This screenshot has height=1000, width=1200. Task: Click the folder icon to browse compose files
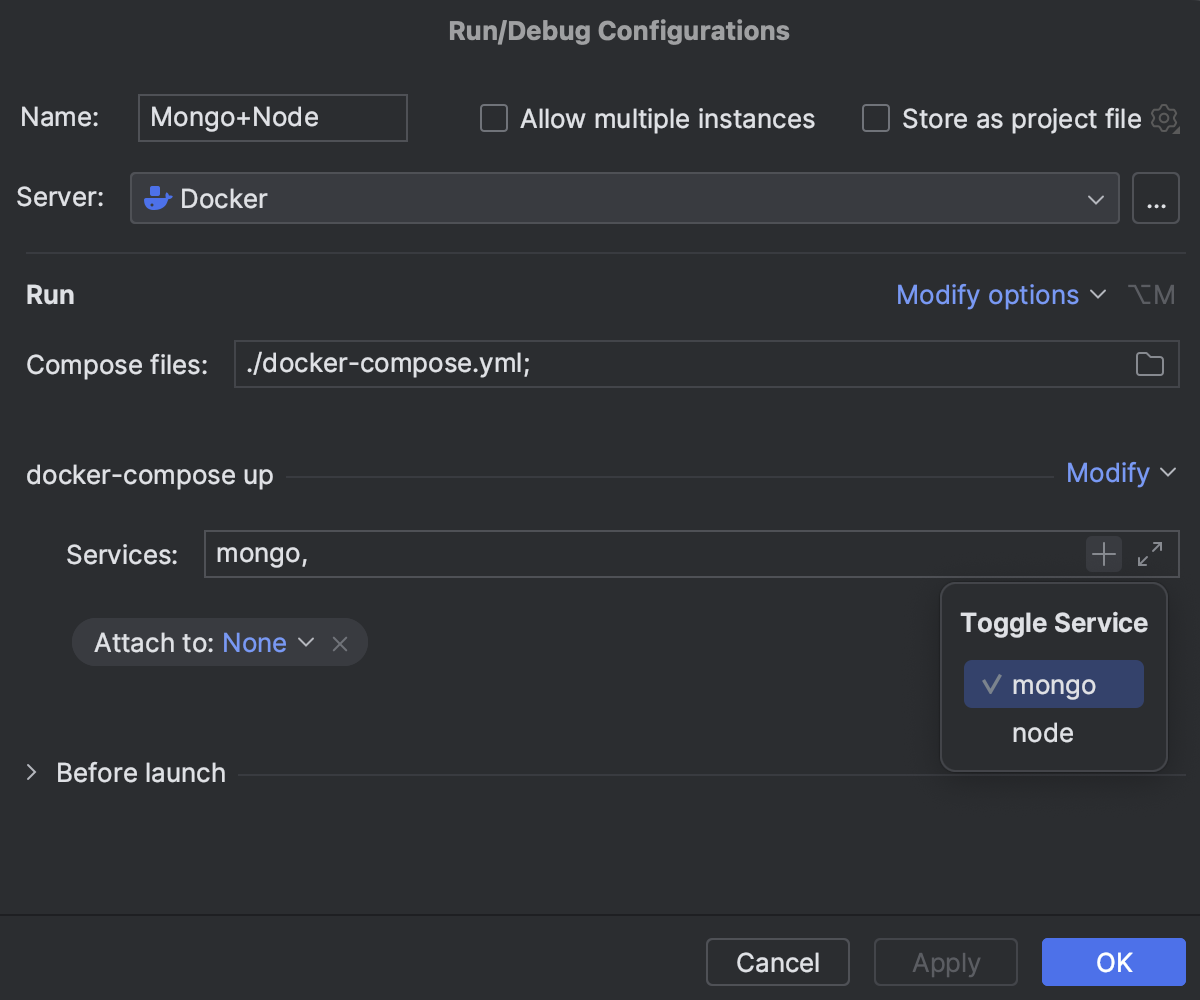click(x=1149, y=365)
